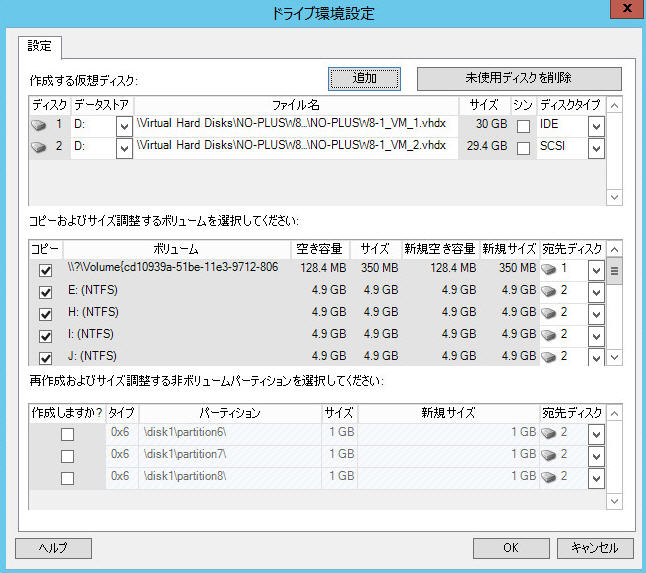
Task: Click the ファイル名 column header
Action: (x=297, y=104)
